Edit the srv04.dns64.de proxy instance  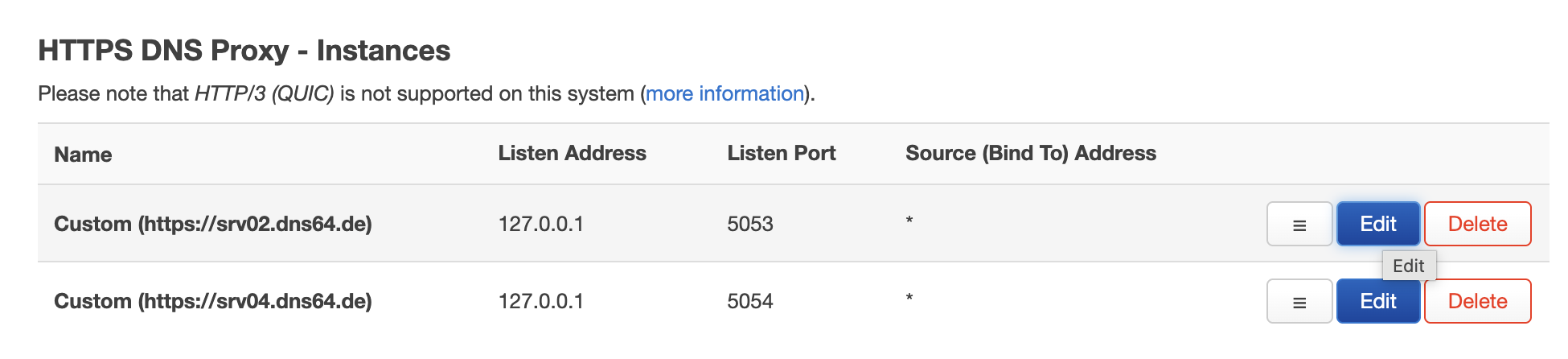1377,301
